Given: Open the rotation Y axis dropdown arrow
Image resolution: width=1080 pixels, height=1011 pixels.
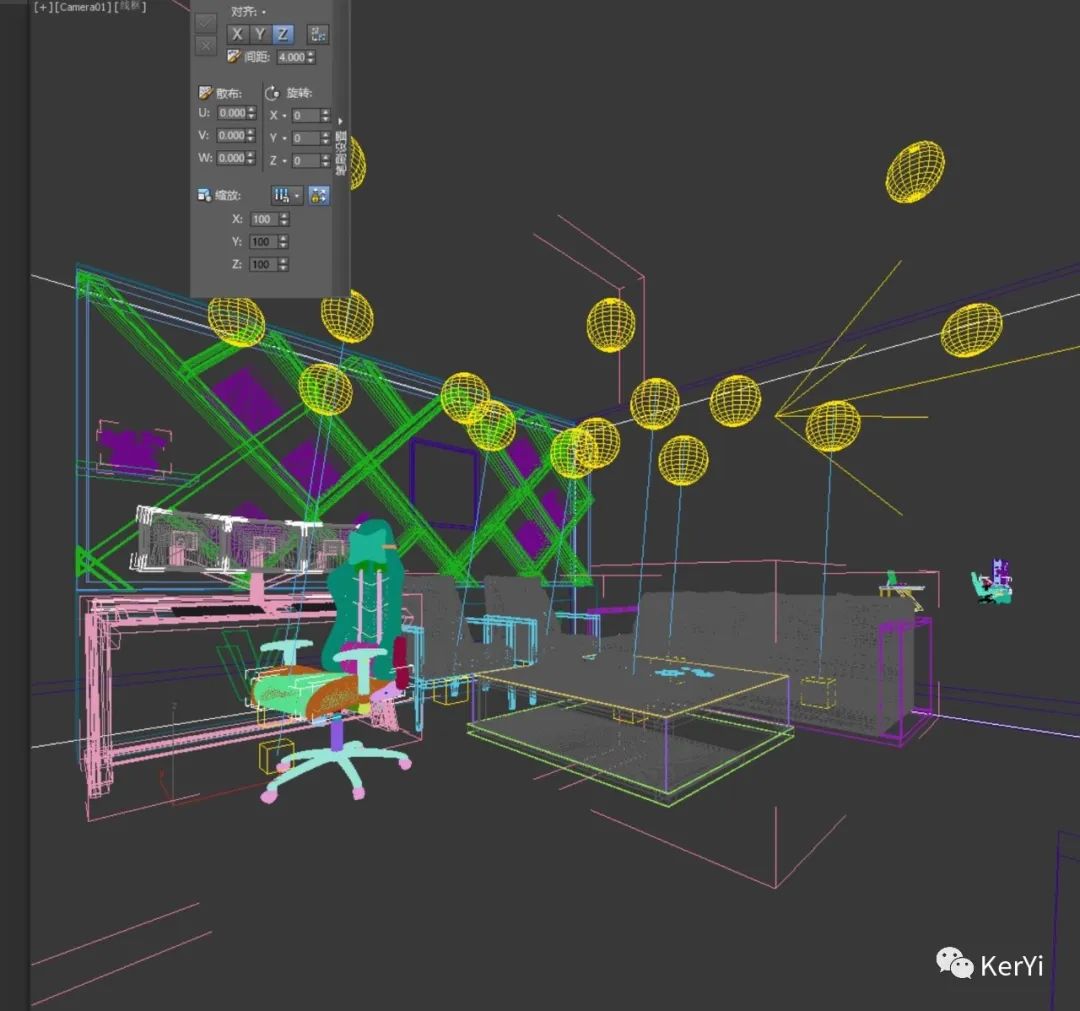Looking at the screenshot, I should [284, 138].
